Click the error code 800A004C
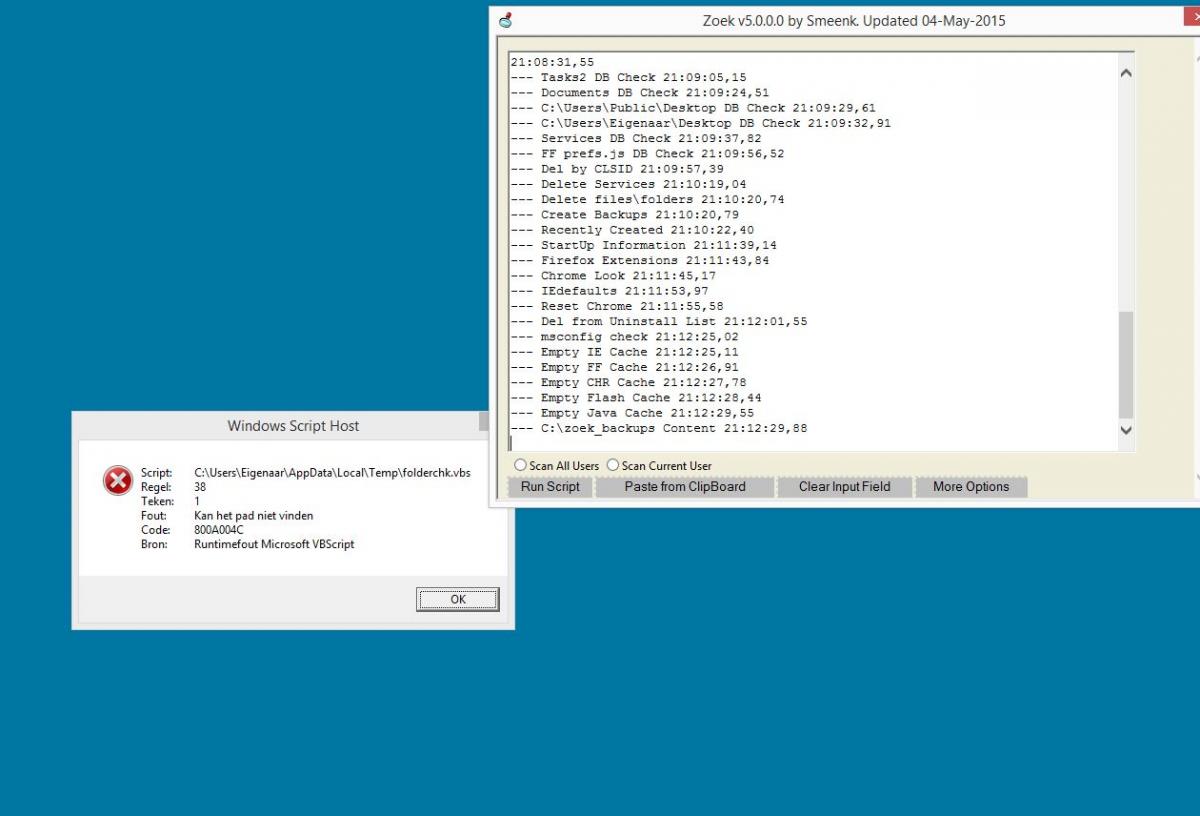 219,530
